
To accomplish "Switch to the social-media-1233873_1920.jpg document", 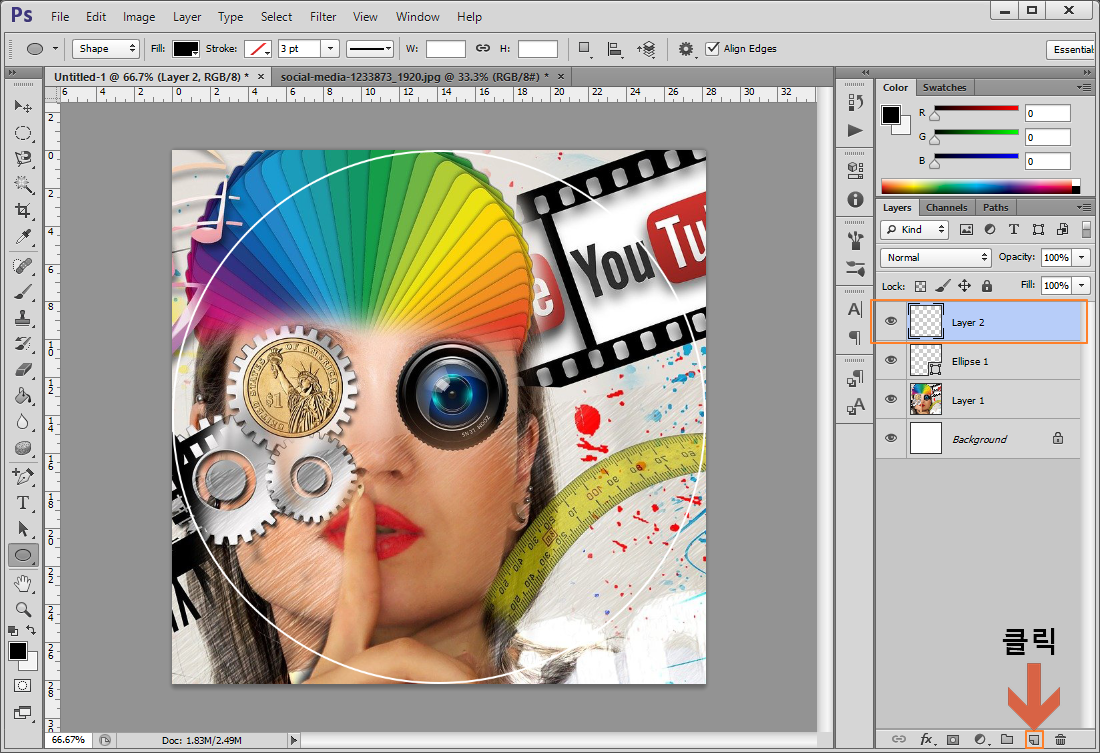I will [x=414, y=76].
